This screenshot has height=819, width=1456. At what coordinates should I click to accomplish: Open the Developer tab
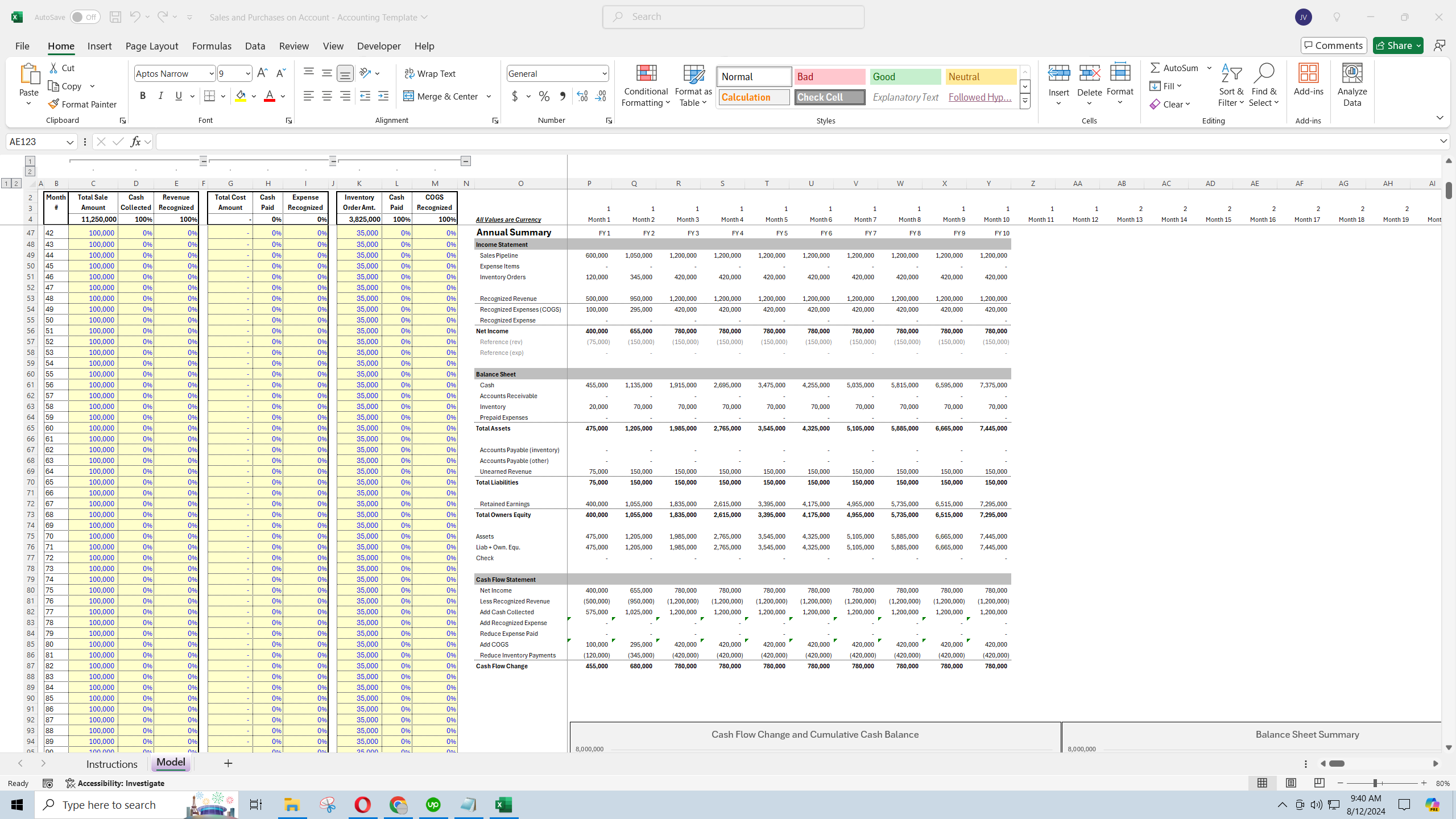pyautogui.click(x=379, y=46)
